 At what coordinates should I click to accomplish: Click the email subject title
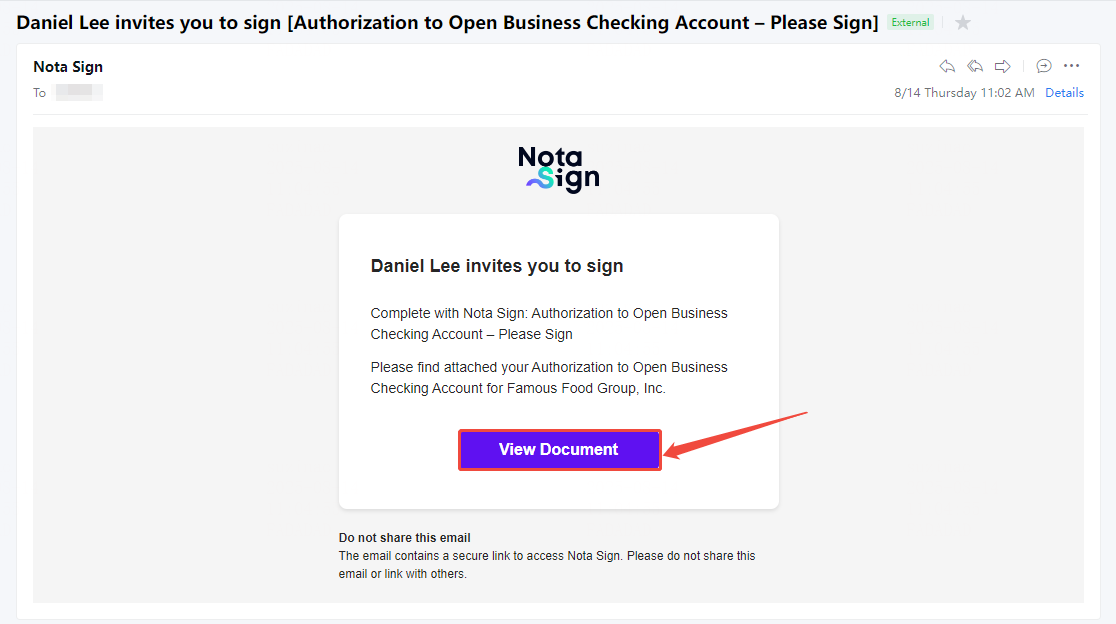(447, 22)
